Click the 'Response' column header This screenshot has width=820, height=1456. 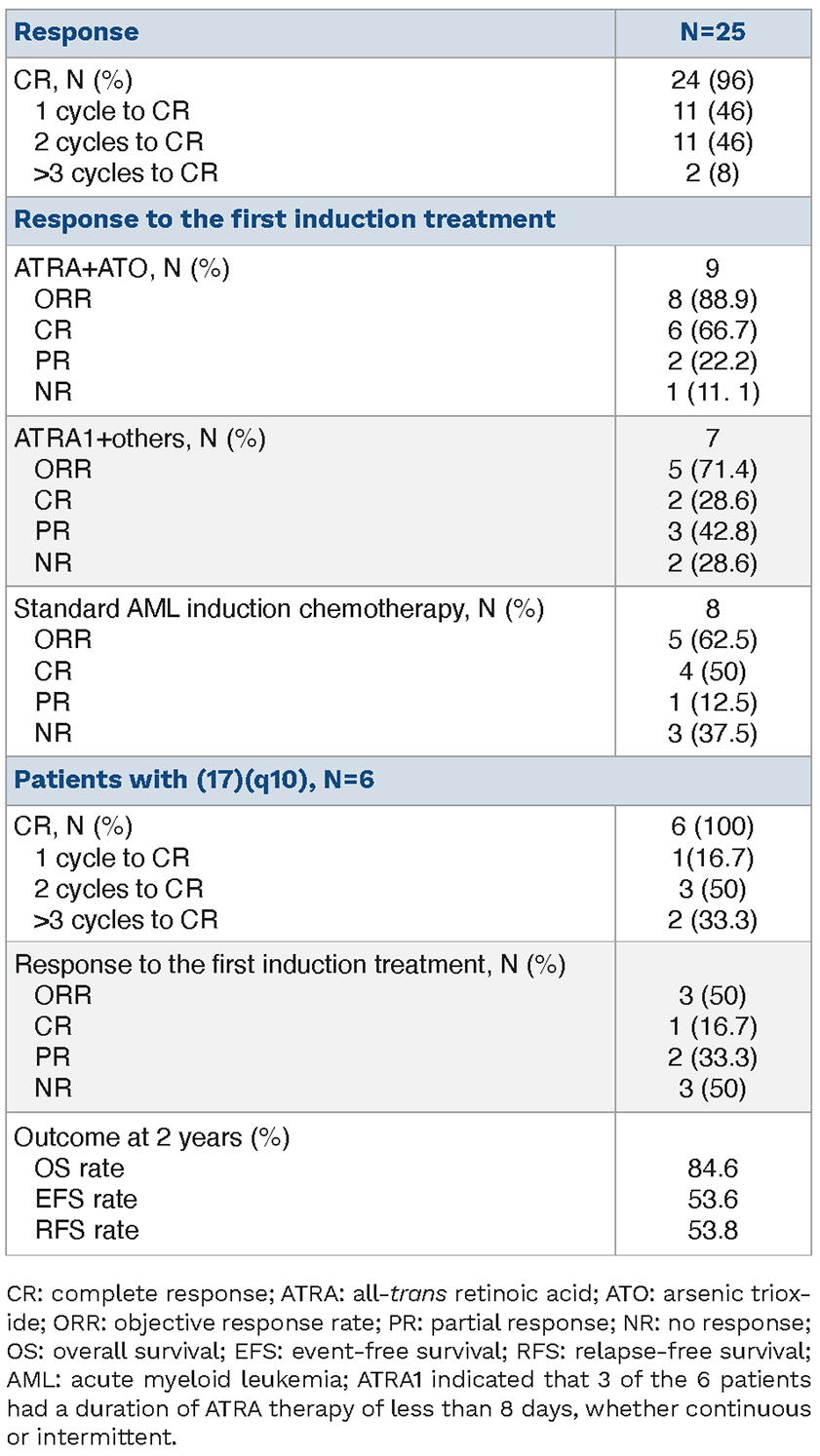click(76, 32)
